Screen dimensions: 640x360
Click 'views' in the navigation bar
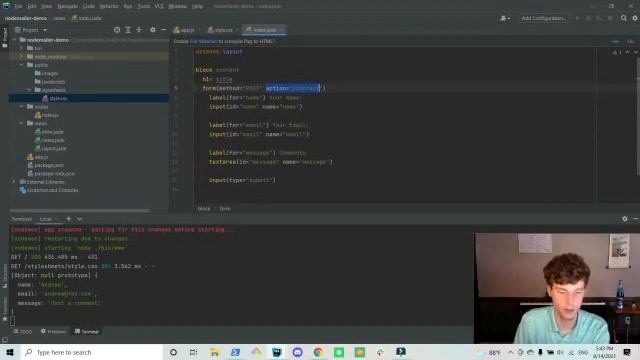(59, 18)
